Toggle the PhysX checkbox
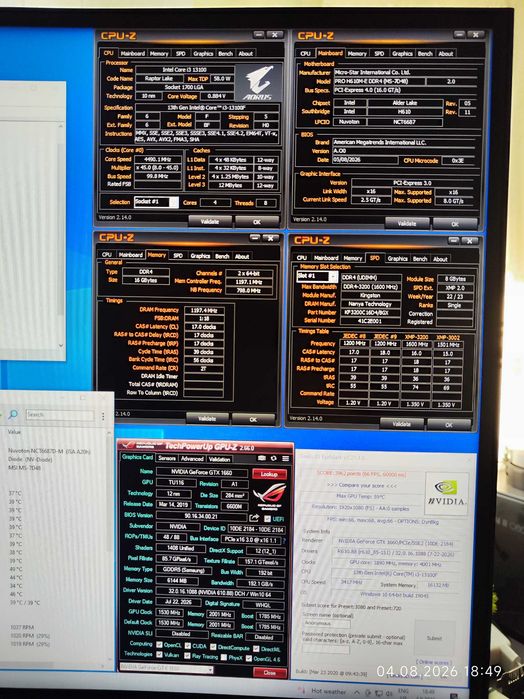 click(x=224, y=657)
